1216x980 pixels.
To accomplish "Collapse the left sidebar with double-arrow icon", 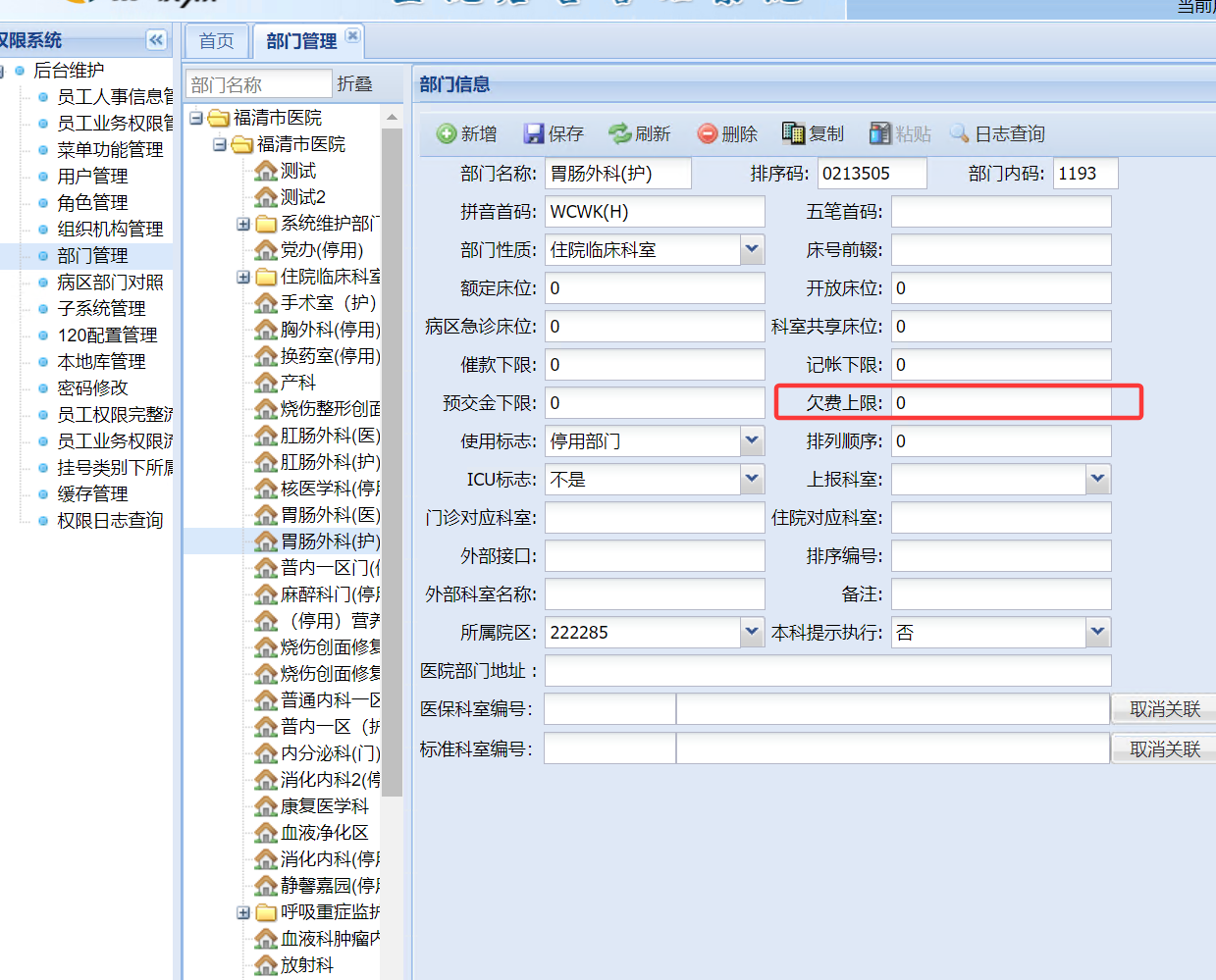I will 156,40.
